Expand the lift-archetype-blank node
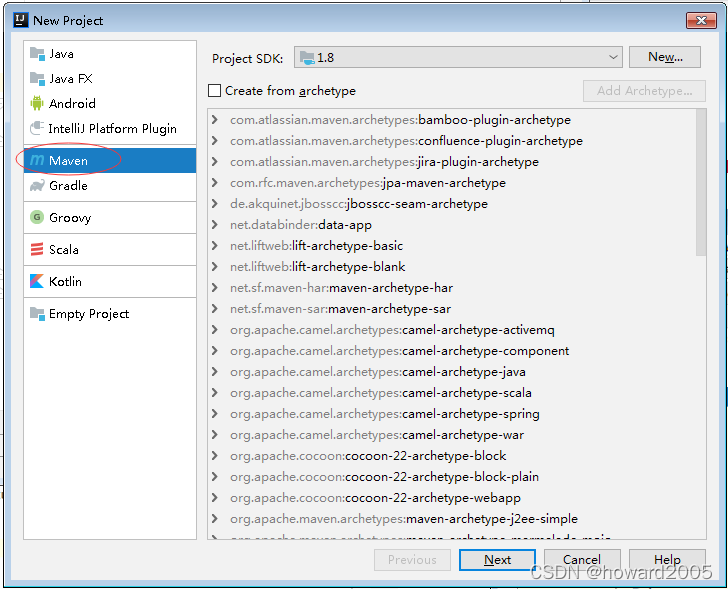The height and width of the screenshot is (589, 728). pos(214,267)
